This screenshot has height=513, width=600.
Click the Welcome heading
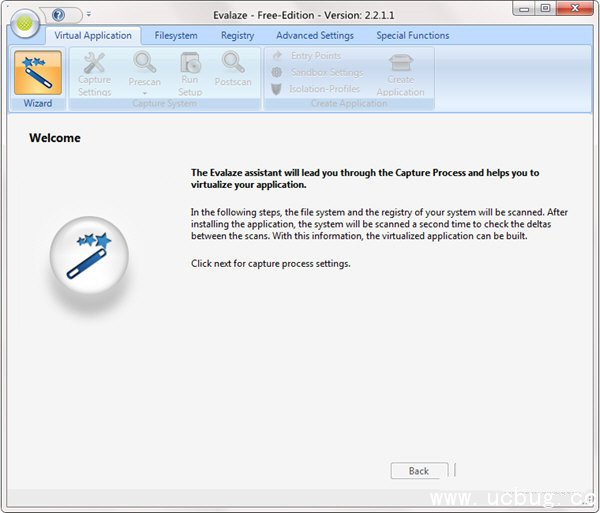(55, 138)
